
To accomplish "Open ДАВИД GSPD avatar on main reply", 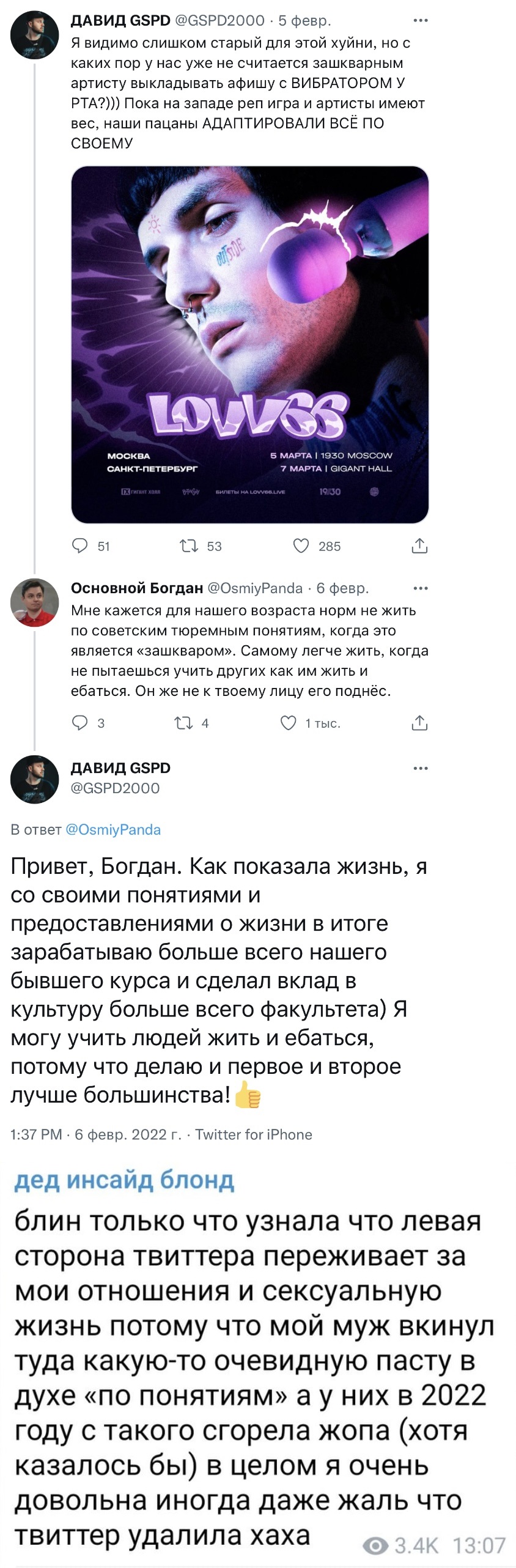I will click(35, 778).
